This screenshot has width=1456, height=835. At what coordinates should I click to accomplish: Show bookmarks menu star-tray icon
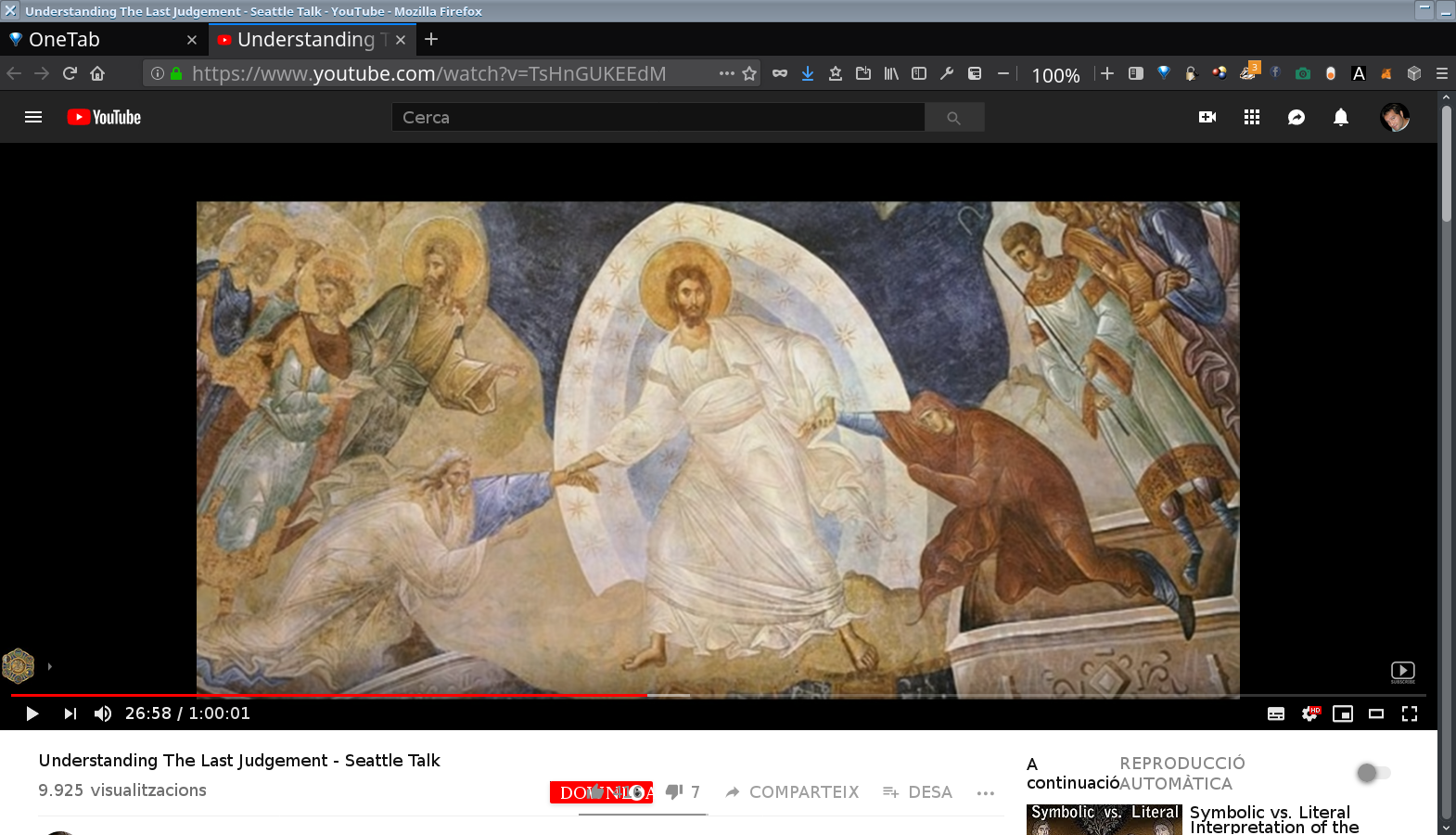click(x=836, y=73)
